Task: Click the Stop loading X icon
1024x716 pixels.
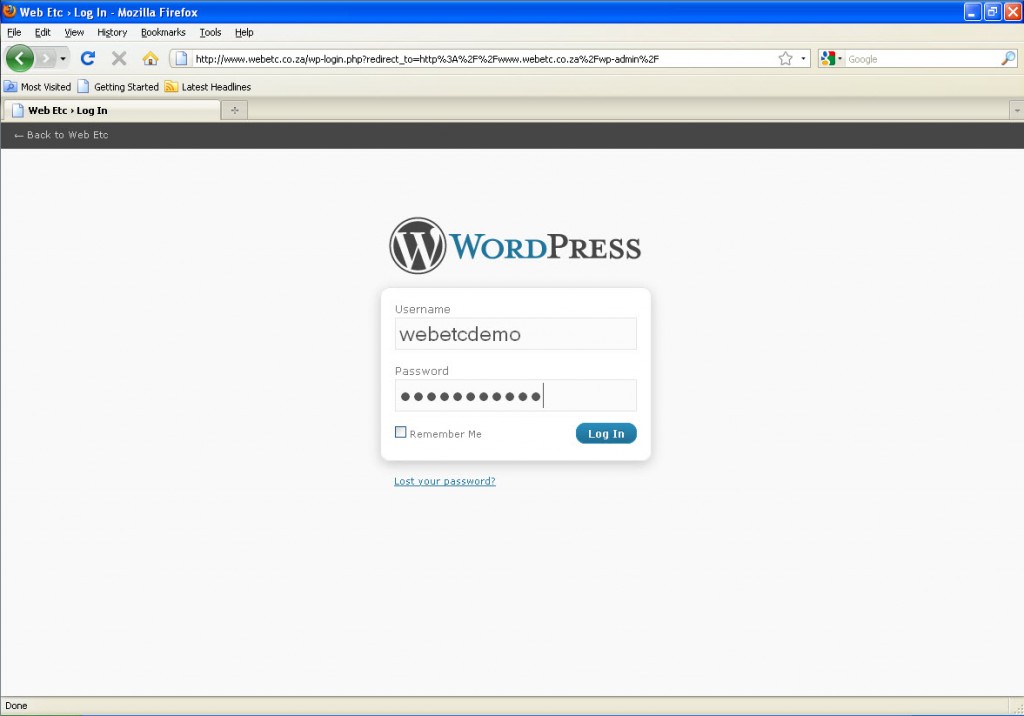Action: pos(119,59)
